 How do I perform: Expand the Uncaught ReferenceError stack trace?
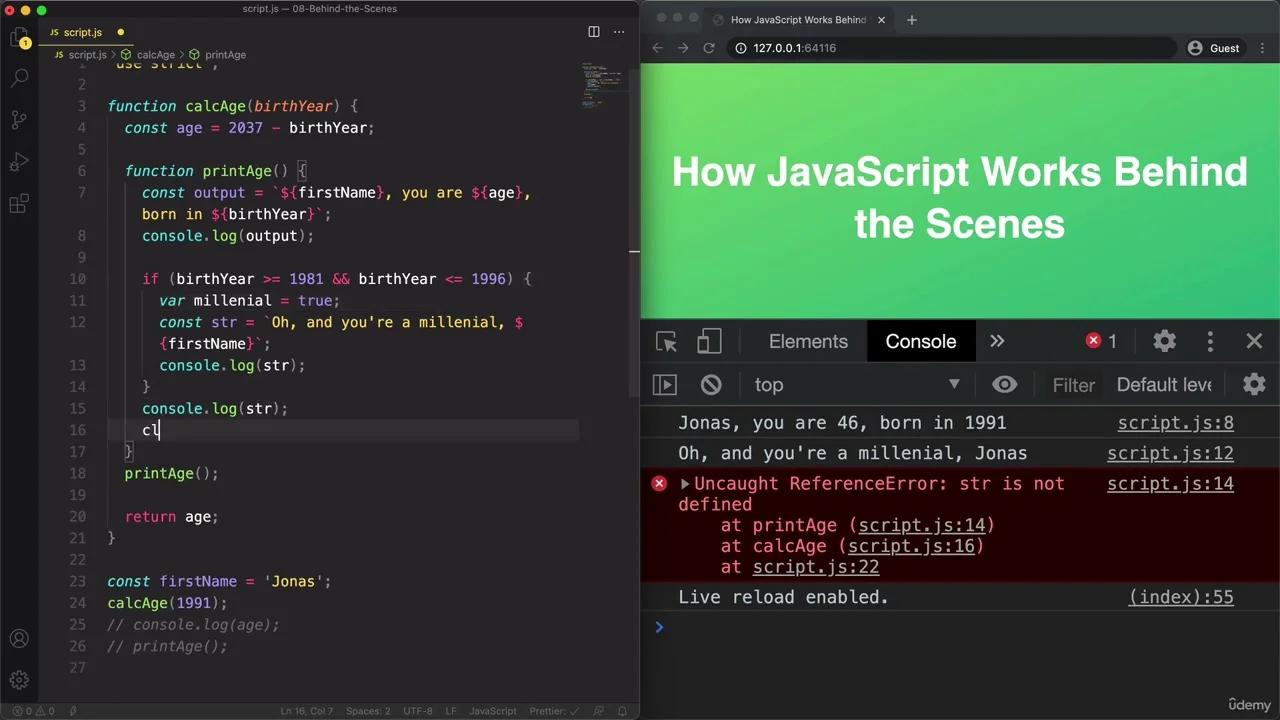(685, 484)
